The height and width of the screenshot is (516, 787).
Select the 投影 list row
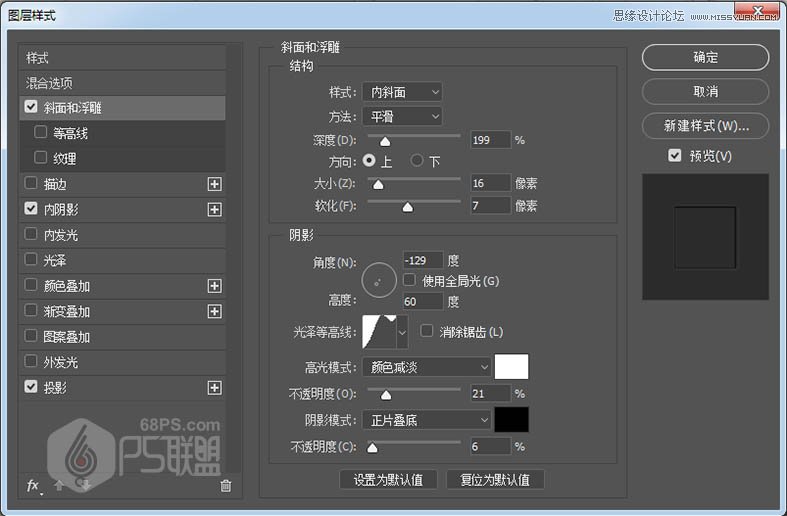tap(122, 388)
